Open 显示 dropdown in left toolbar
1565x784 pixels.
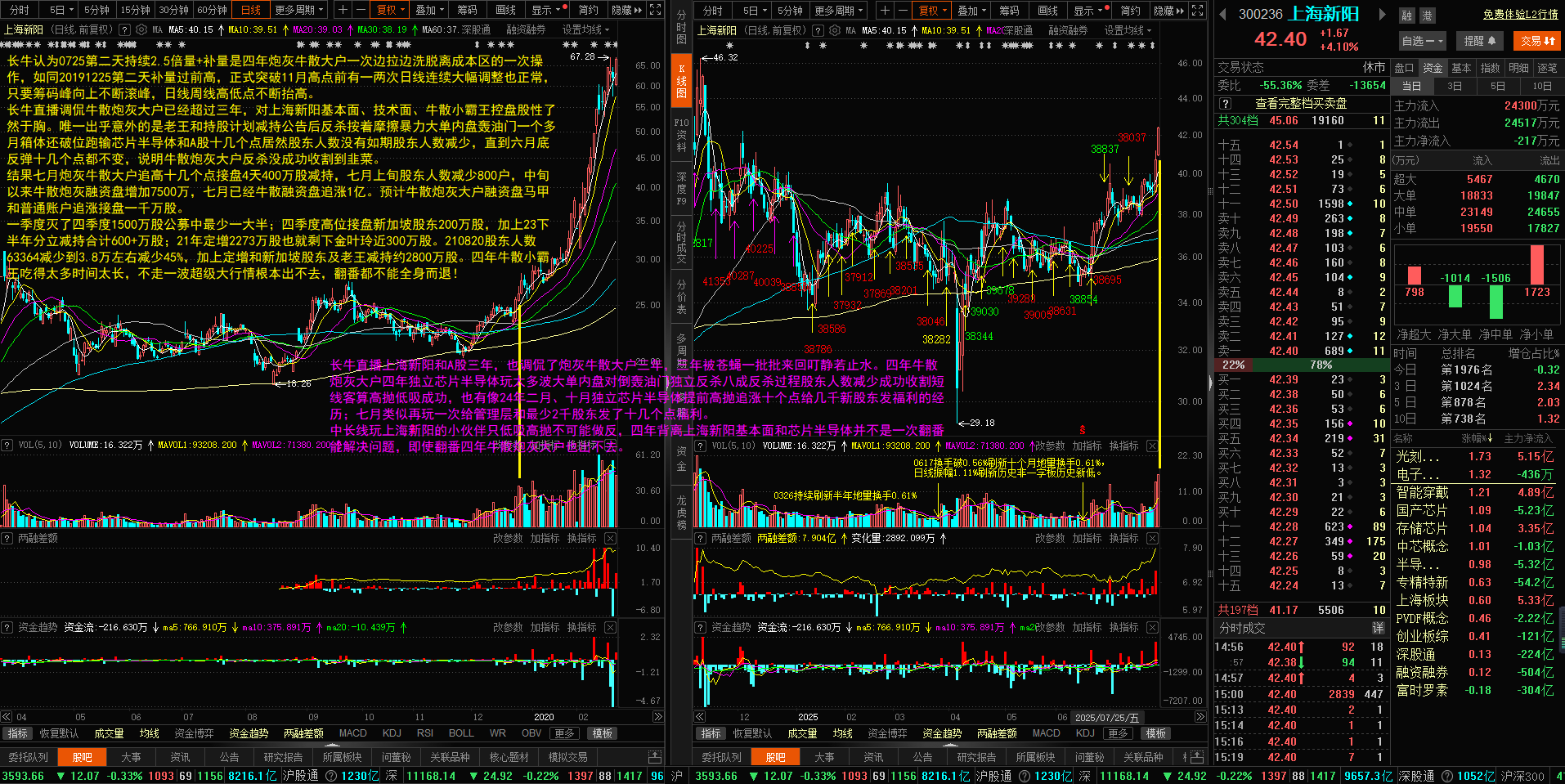(x=546, y=10)
